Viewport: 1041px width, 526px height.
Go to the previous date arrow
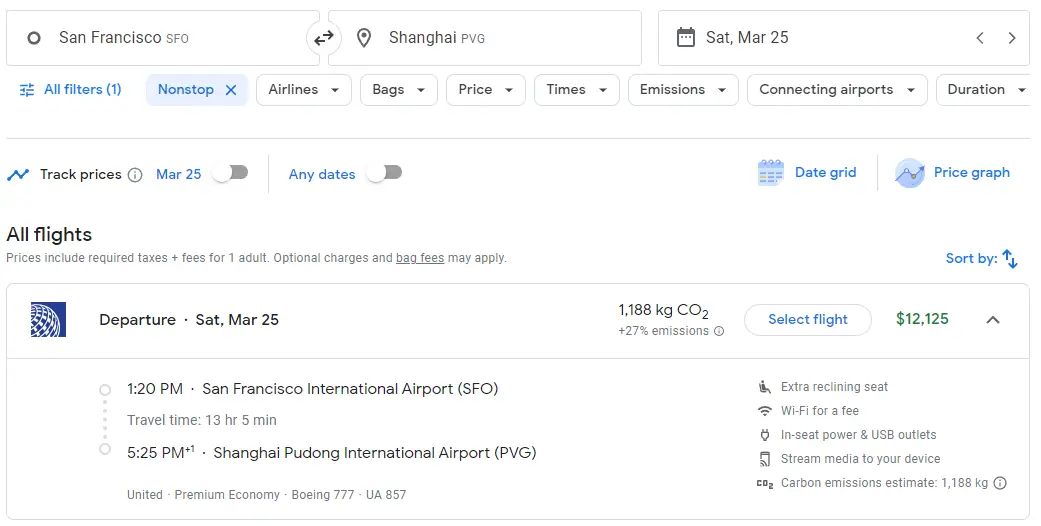pos(980,38)
